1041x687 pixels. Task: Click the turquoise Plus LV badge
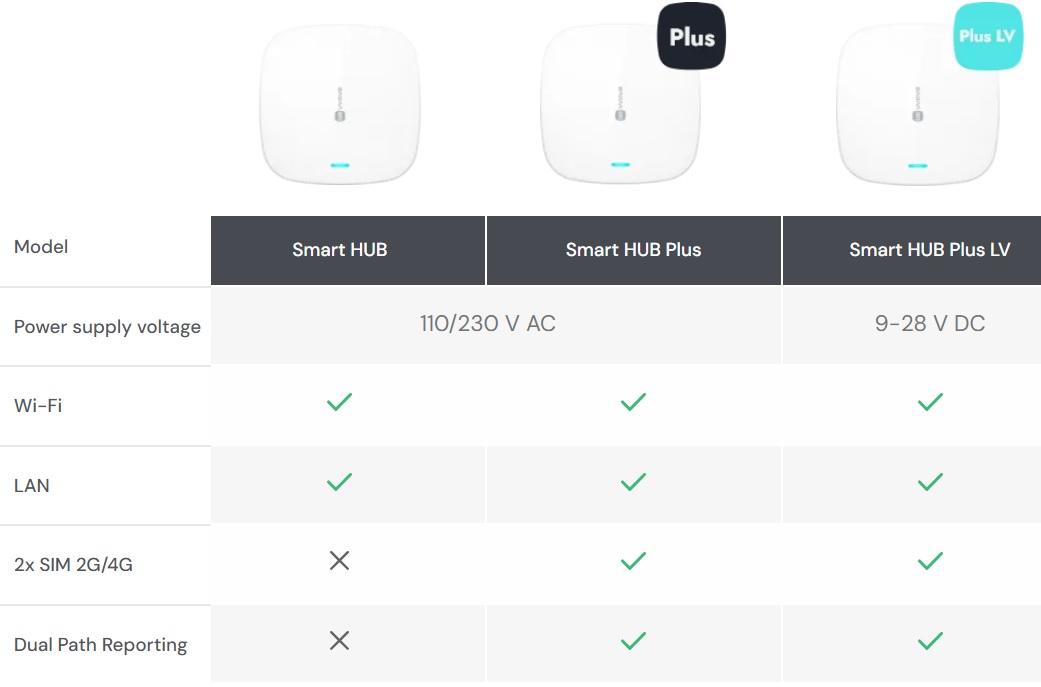click(988, 37)
